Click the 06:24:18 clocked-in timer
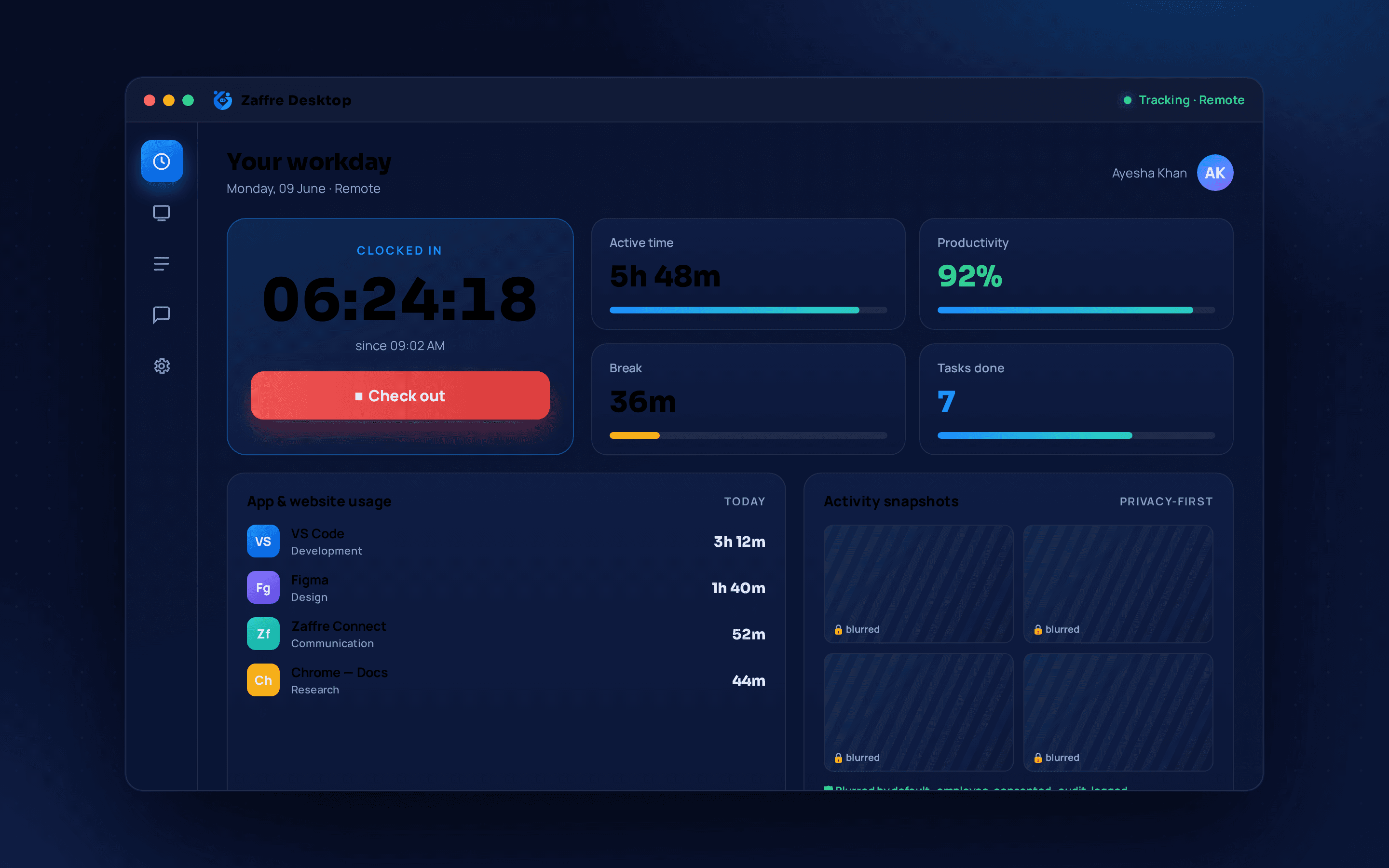The image size is (1389, 868). click(400, 299)
